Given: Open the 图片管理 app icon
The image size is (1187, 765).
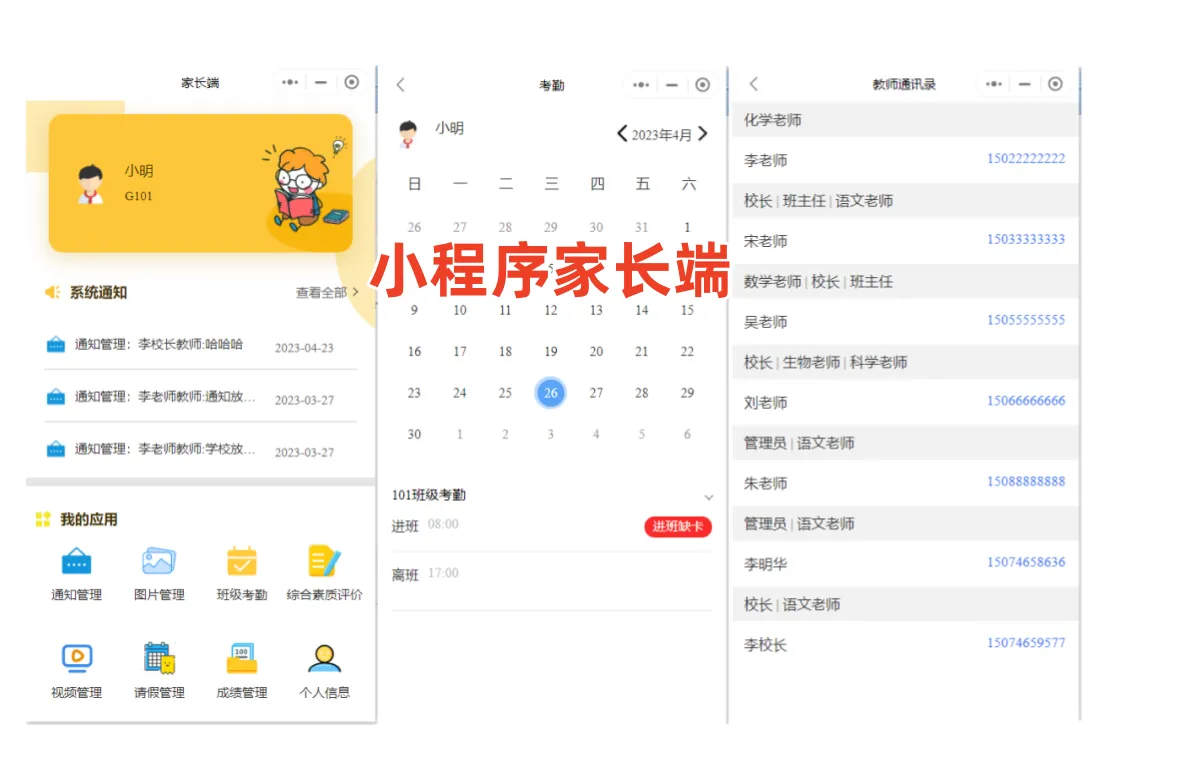Looking at the screenshot, I should [x=159, y=563].
